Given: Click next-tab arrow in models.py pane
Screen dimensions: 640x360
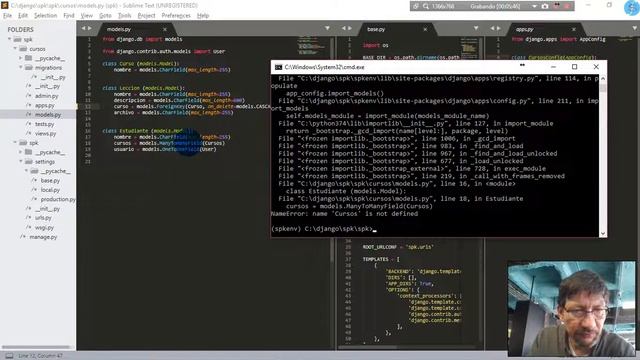Looking at the screenshot, I should coord(90,29).
